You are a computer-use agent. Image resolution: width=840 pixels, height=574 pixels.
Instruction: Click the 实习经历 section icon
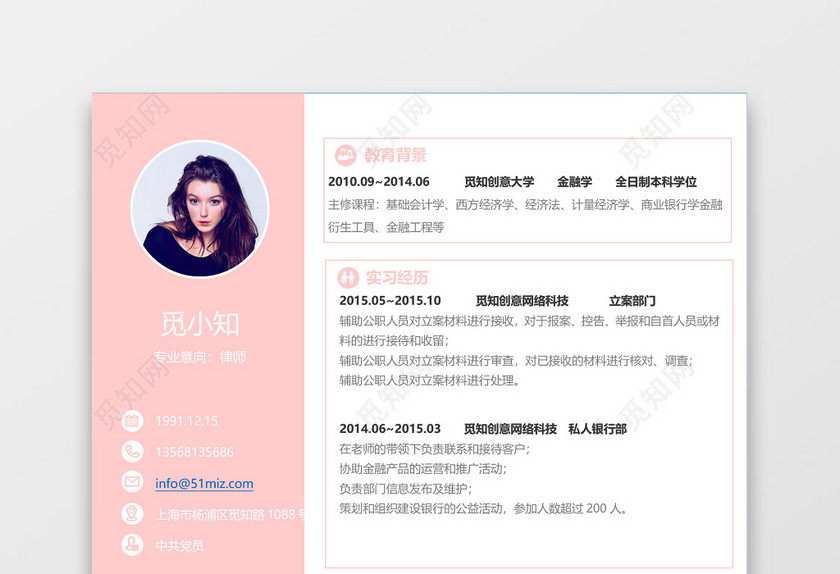[x=348, y=278]
